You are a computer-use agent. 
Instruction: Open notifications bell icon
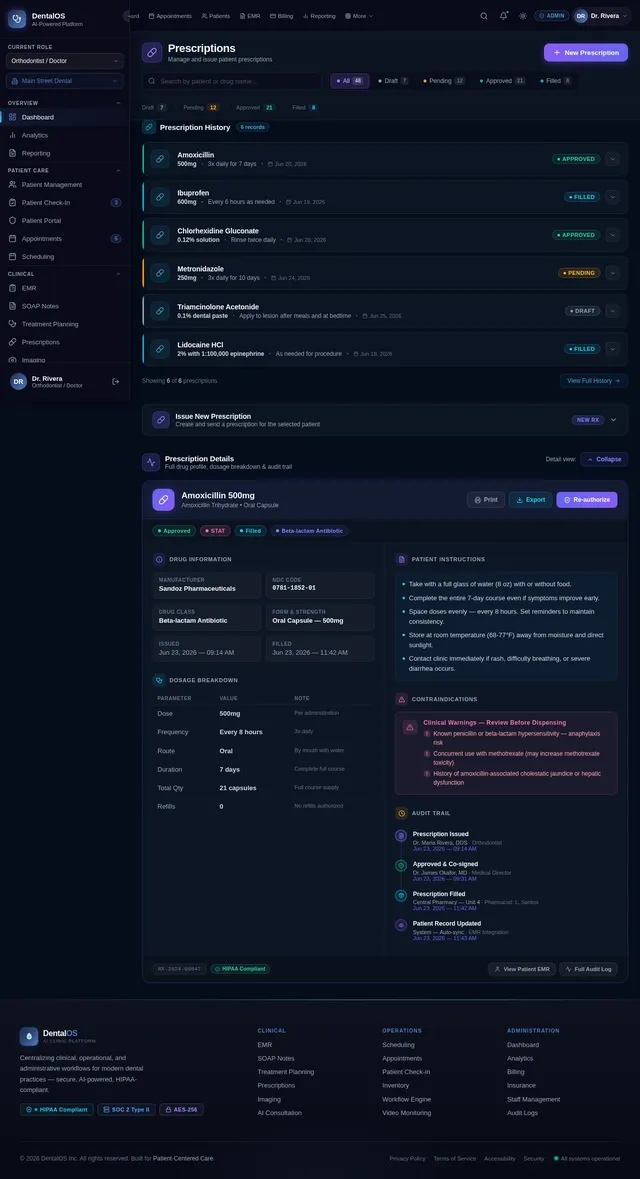(503, 16)
